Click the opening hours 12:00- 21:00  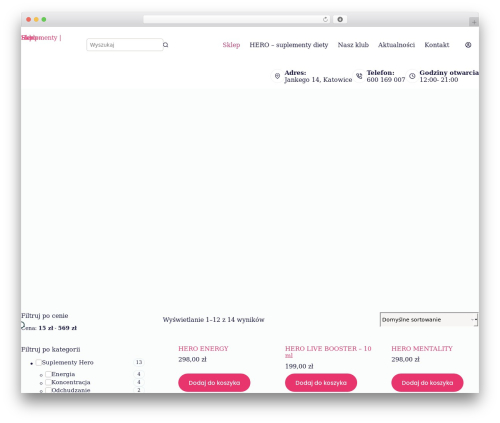[439, 80]
